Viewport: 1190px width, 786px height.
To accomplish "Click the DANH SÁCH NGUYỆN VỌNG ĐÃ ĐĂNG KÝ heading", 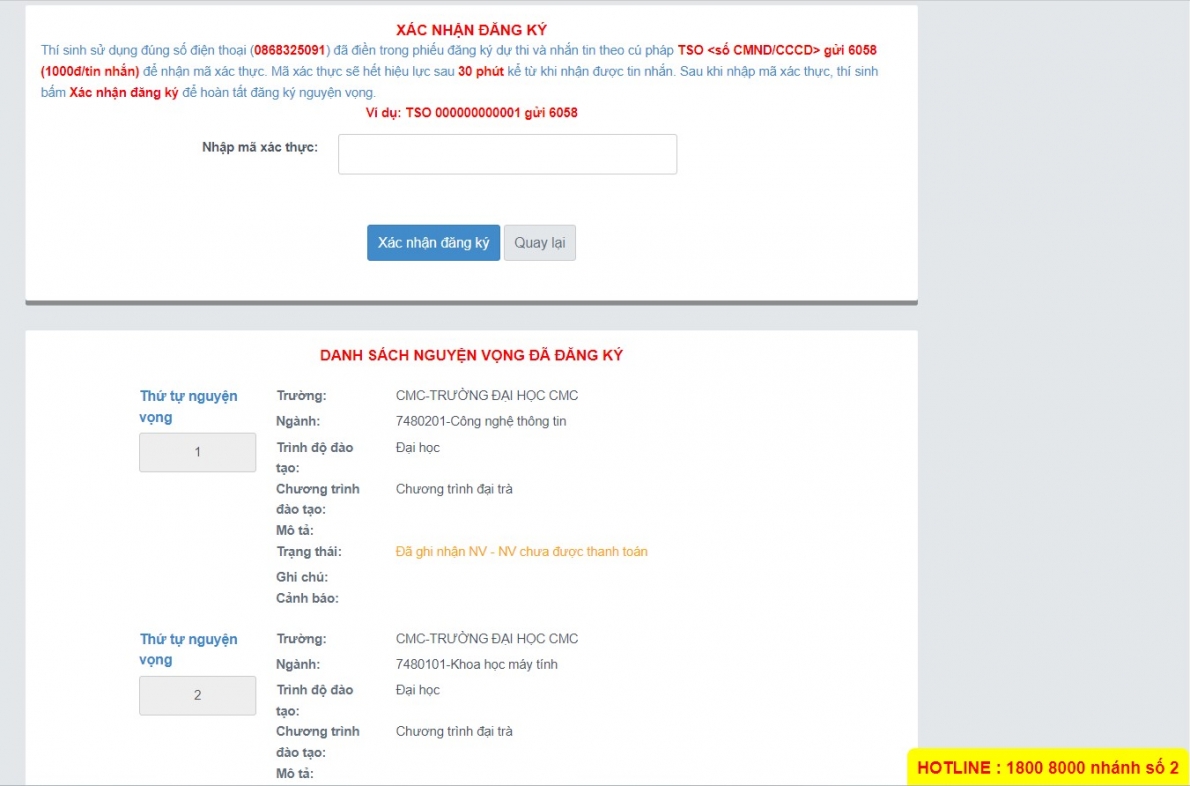I will [471, 355].
